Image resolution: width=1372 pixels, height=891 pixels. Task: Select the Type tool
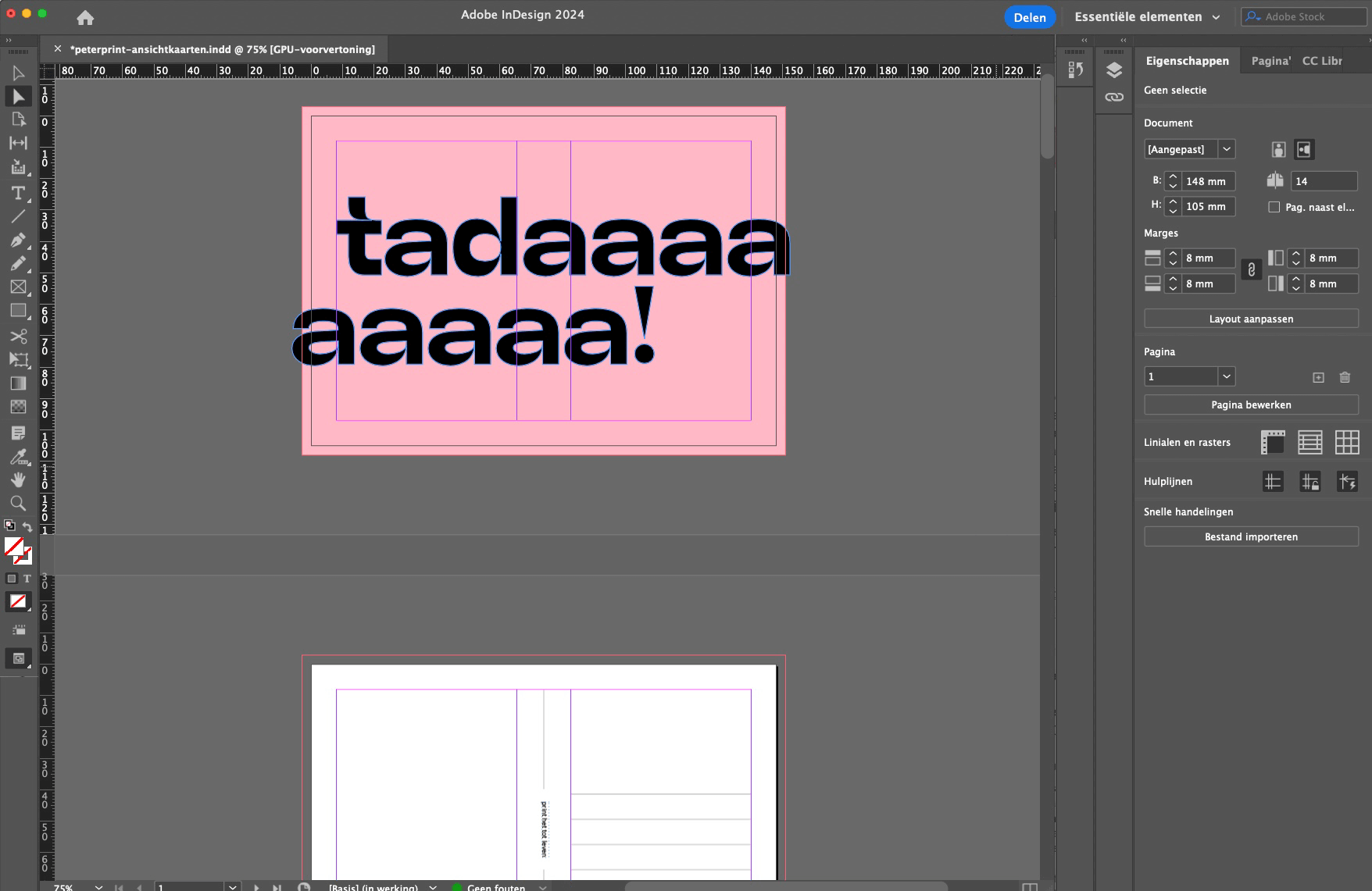coord(17,194)
